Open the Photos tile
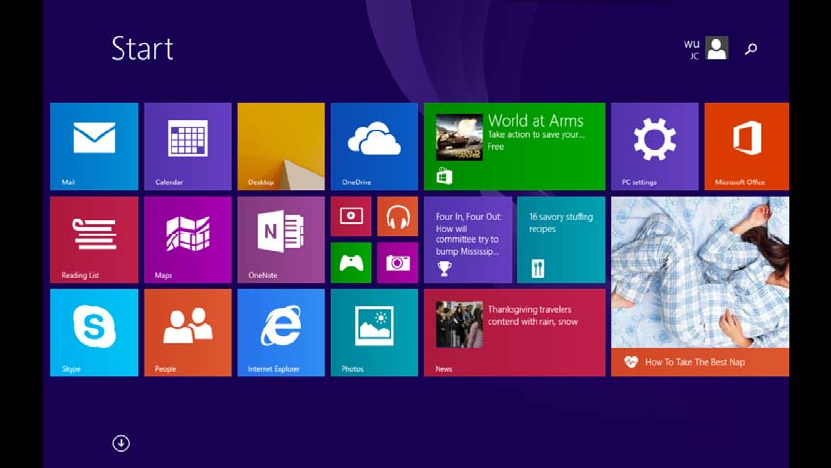This screenshot has height=468, width=831. pos(374,333)
